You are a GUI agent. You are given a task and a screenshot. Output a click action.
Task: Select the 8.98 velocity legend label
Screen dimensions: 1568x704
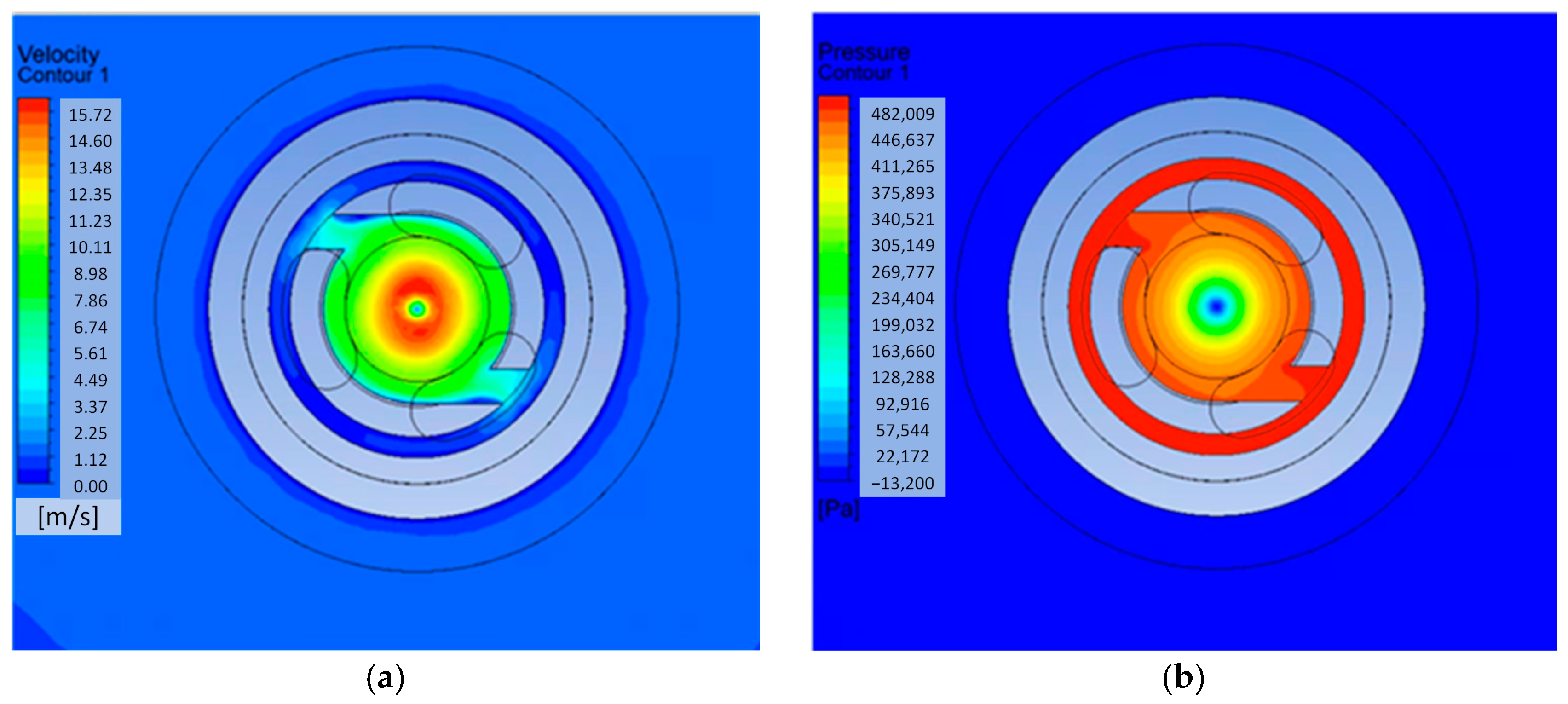[x=90, y=274]
